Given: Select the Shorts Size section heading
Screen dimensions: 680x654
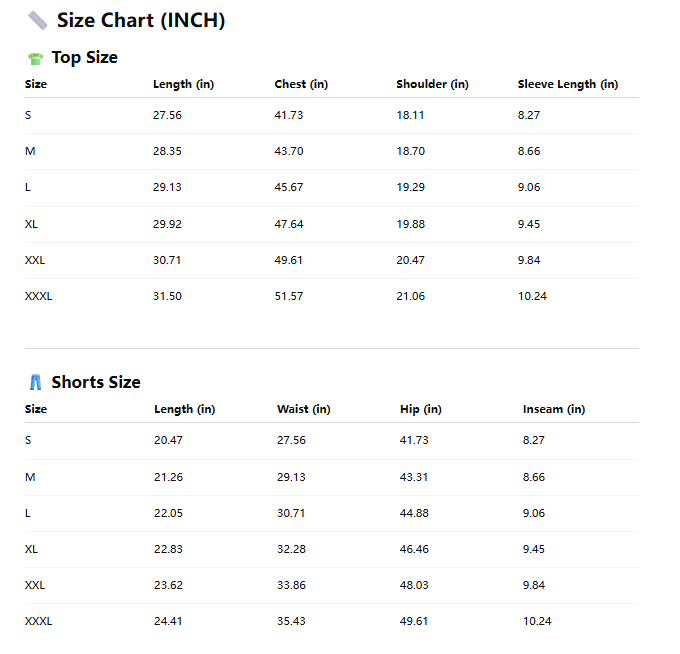Looking at the screenshot, I should point(95,382).
